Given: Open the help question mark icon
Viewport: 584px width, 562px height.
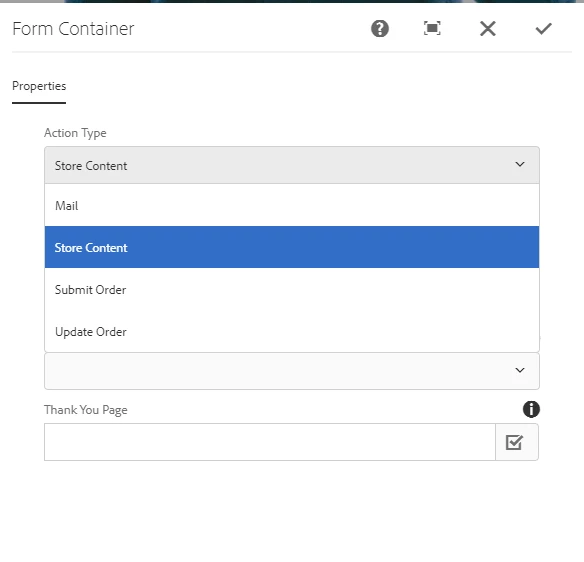Looking at the screenshot, I should tap(380, 29).
